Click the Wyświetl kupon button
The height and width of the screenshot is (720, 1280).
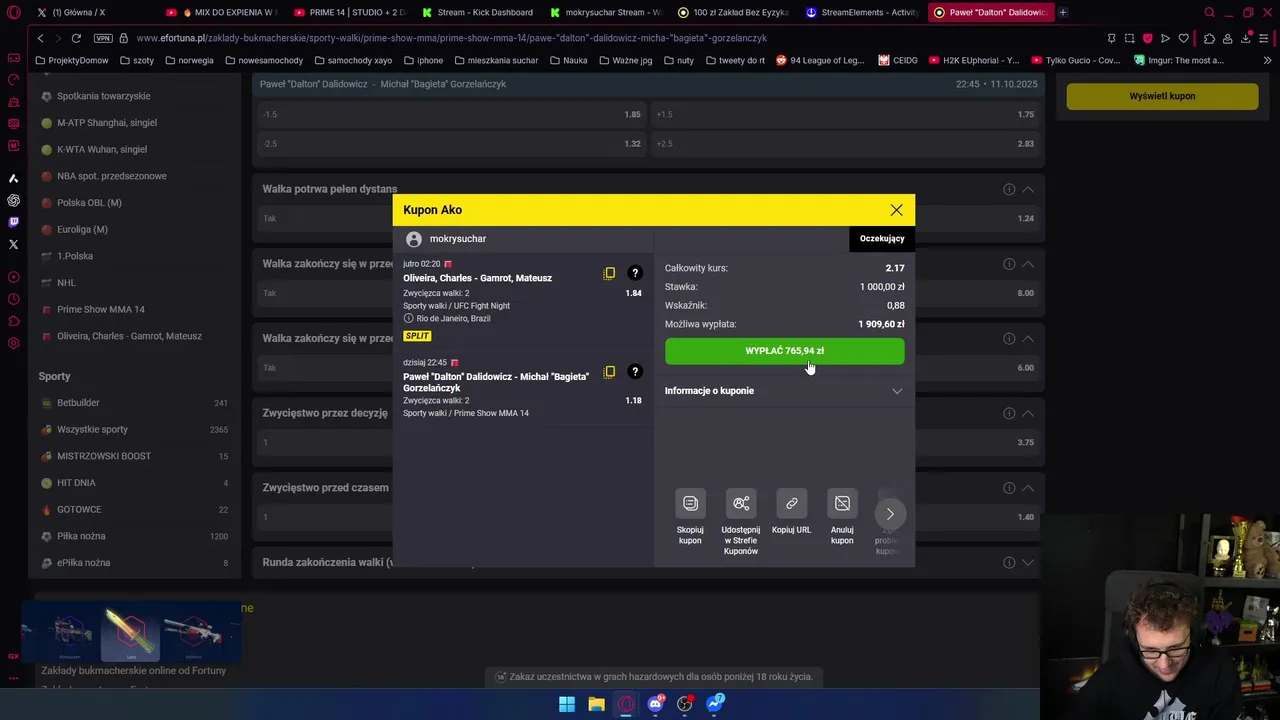[x=1162, y=96]
